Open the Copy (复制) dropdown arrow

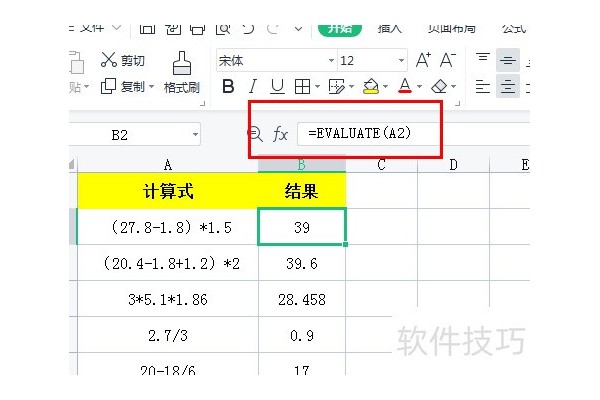click(x=152, y=87)
